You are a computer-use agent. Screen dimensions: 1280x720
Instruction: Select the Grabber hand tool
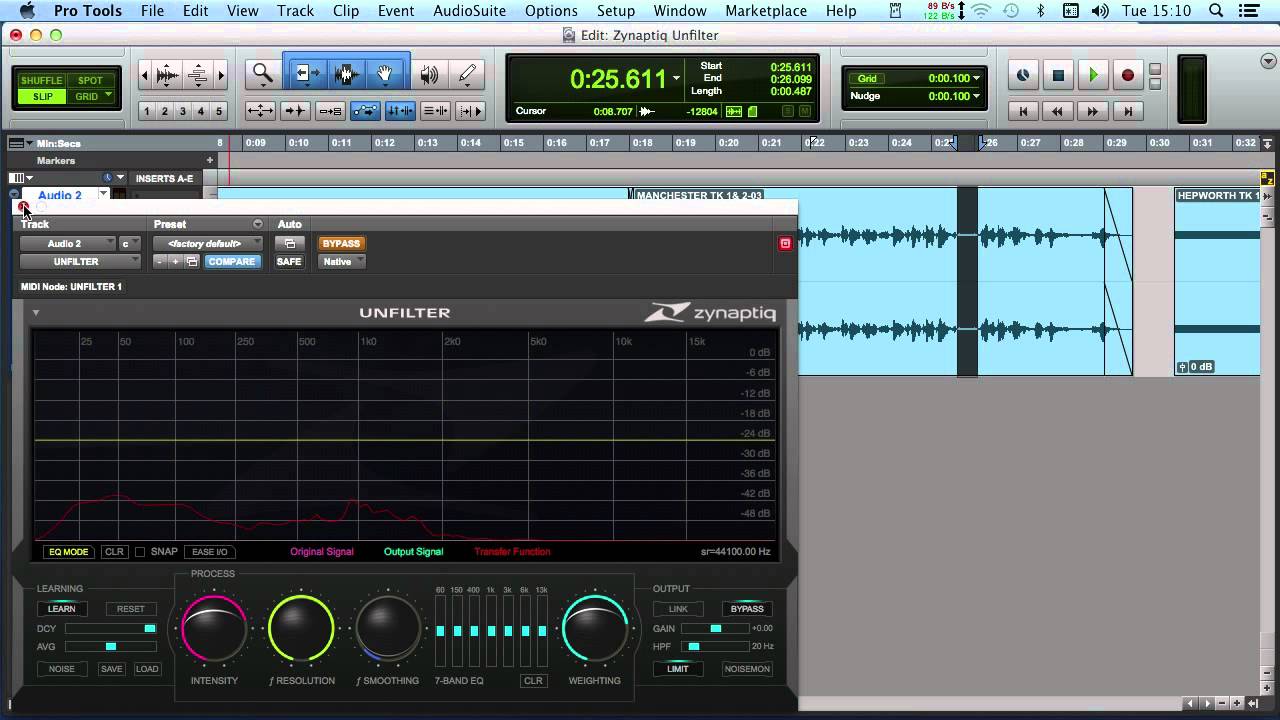click(385, 74)
